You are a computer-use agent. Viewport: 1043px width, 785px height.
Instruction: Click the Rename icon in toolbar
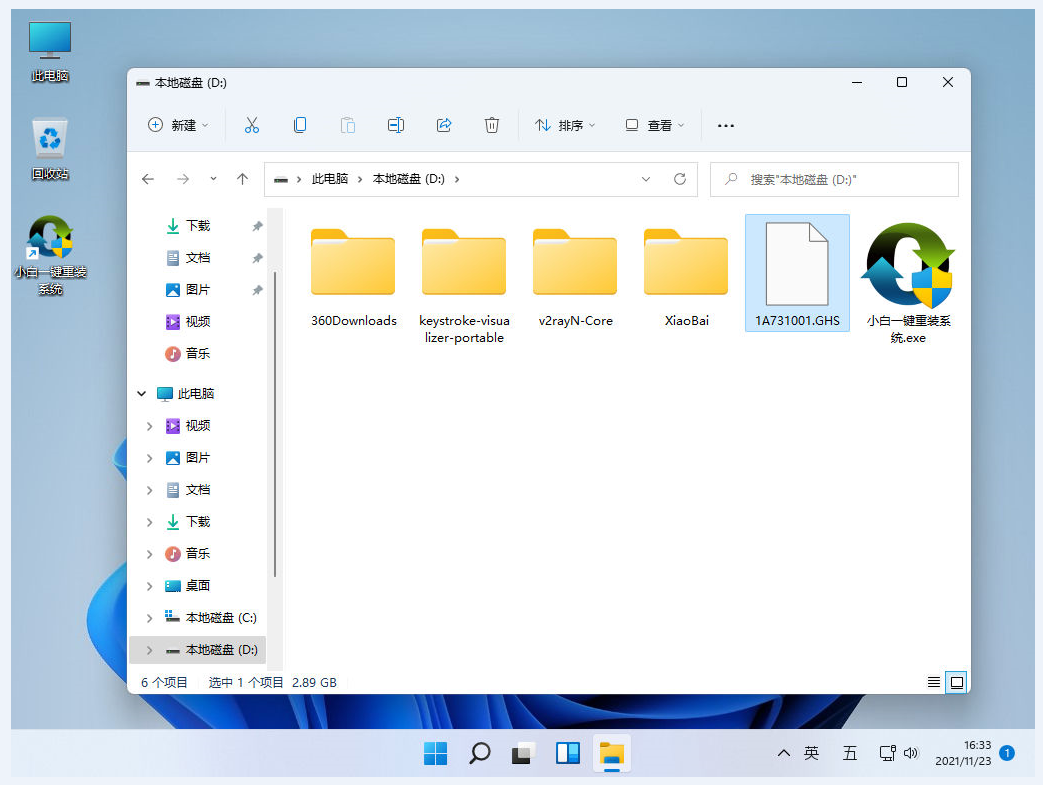395,125
